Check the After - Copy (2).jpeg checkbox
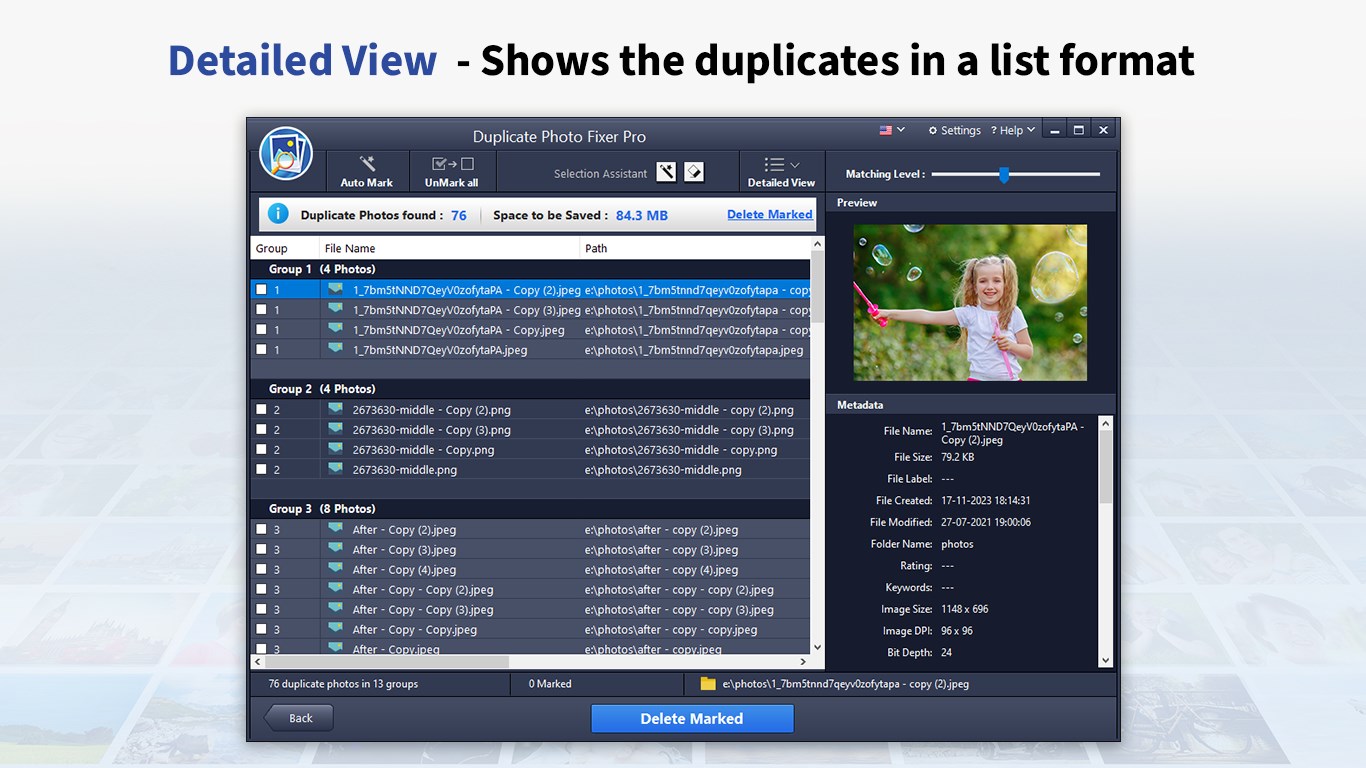 261,529
